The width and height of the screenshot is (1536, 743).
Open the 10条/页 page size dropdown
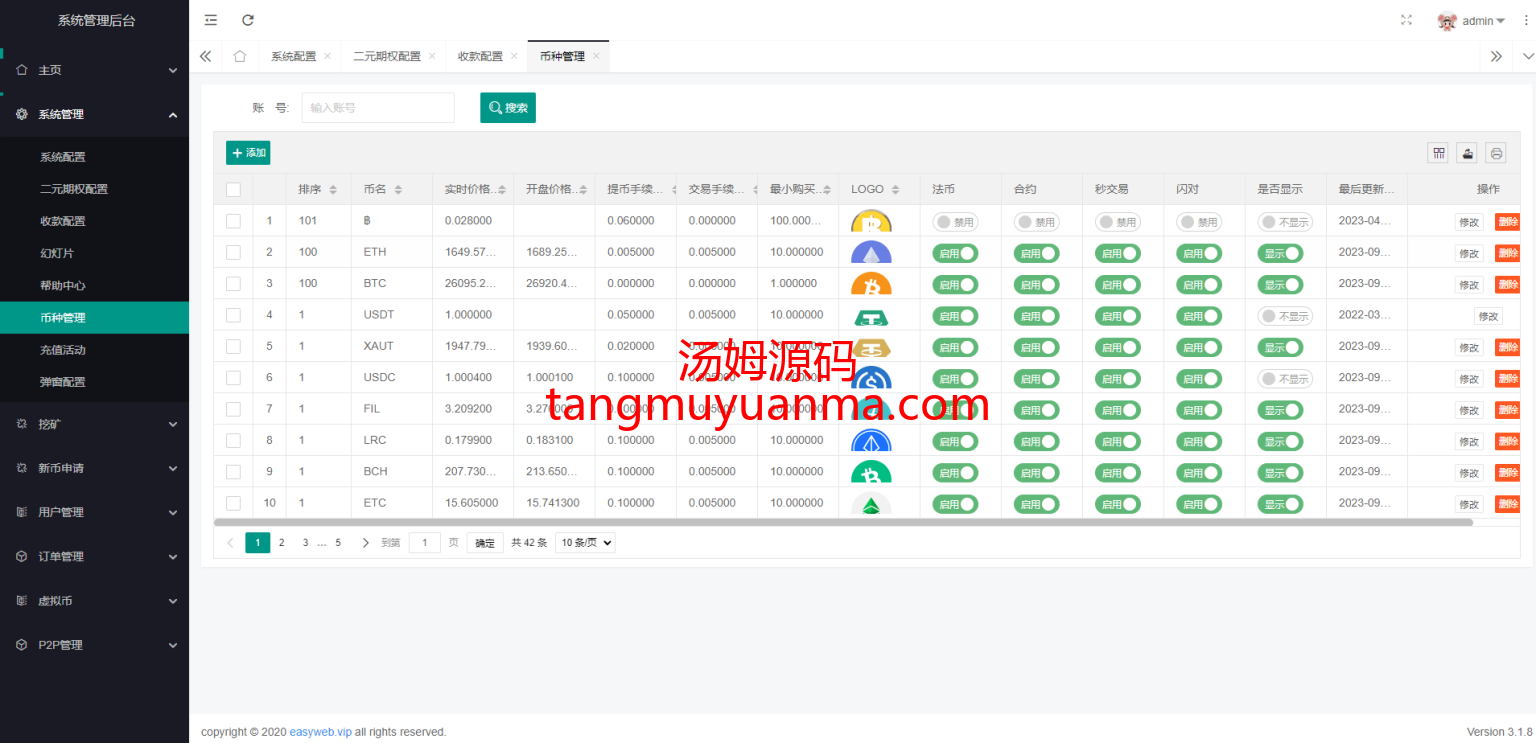tap(585, 543)
